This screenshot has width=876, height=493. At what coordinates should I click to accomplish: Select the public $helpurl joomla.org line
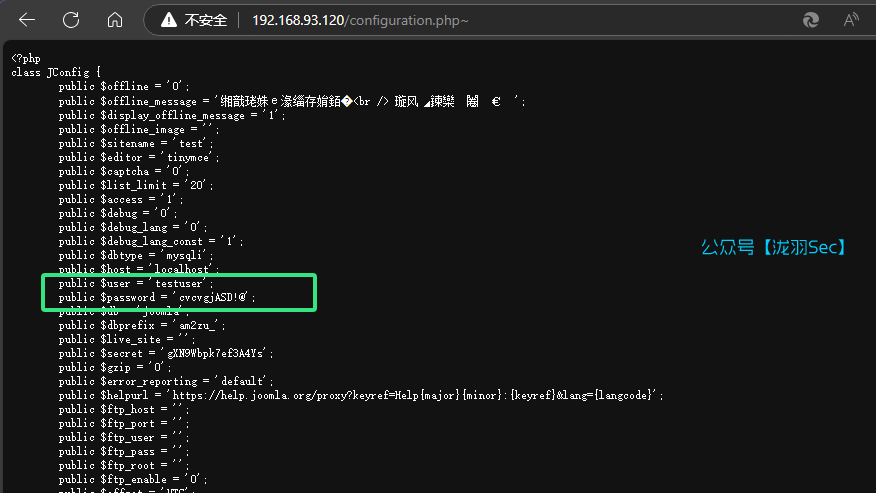[x=361, y=395]
